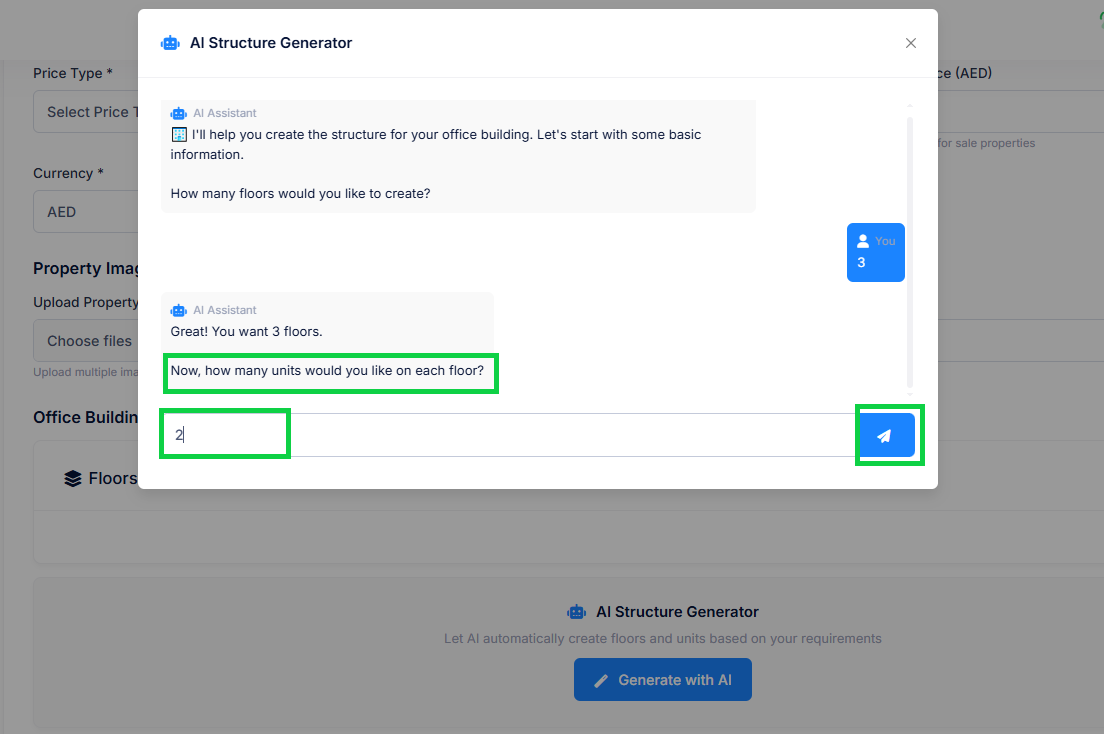Close the AI Structure Generator dialog
The image size is (1104, 734).
pyautogui.click(x=910, y=43)
